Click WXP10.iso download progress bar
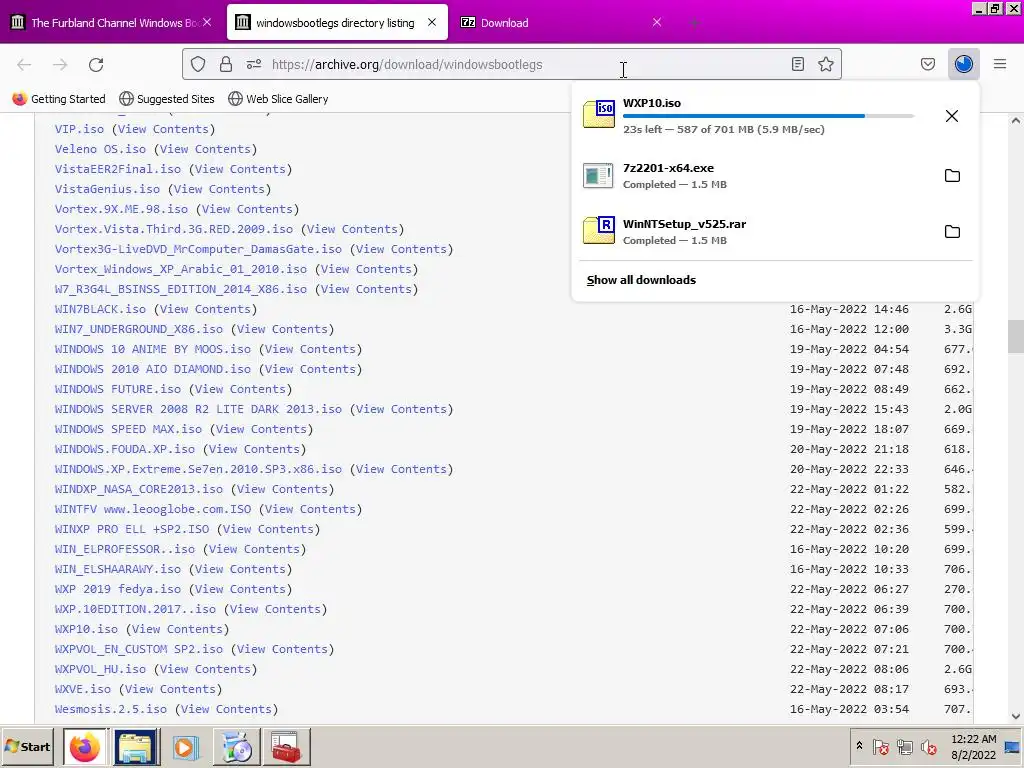The width and height of the screenshot is (1024, 768). pos(768,116)
